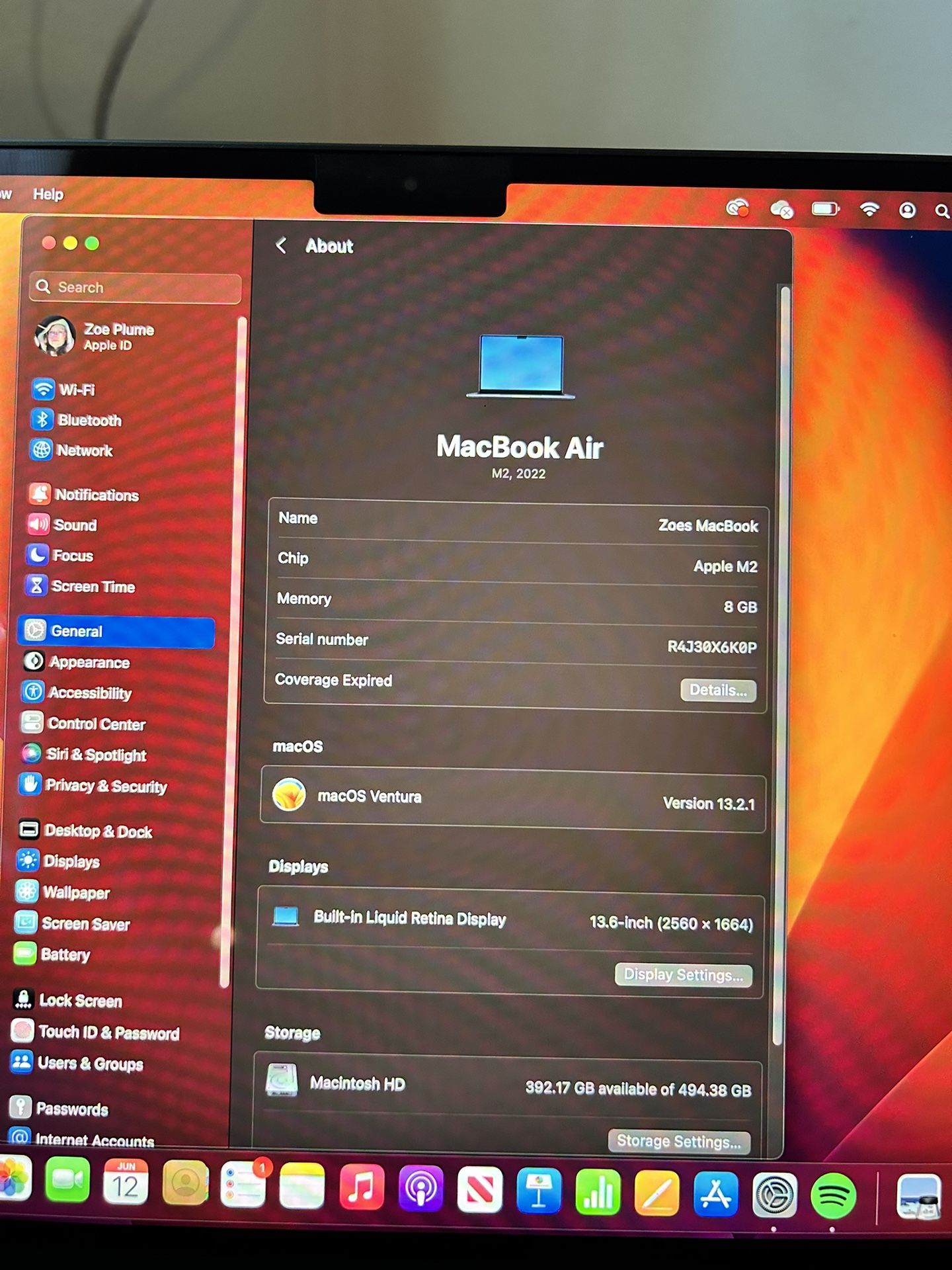Click the Built-in Liquid Retina Display row
952x1270 pixels.
click(x=510, y=919)
